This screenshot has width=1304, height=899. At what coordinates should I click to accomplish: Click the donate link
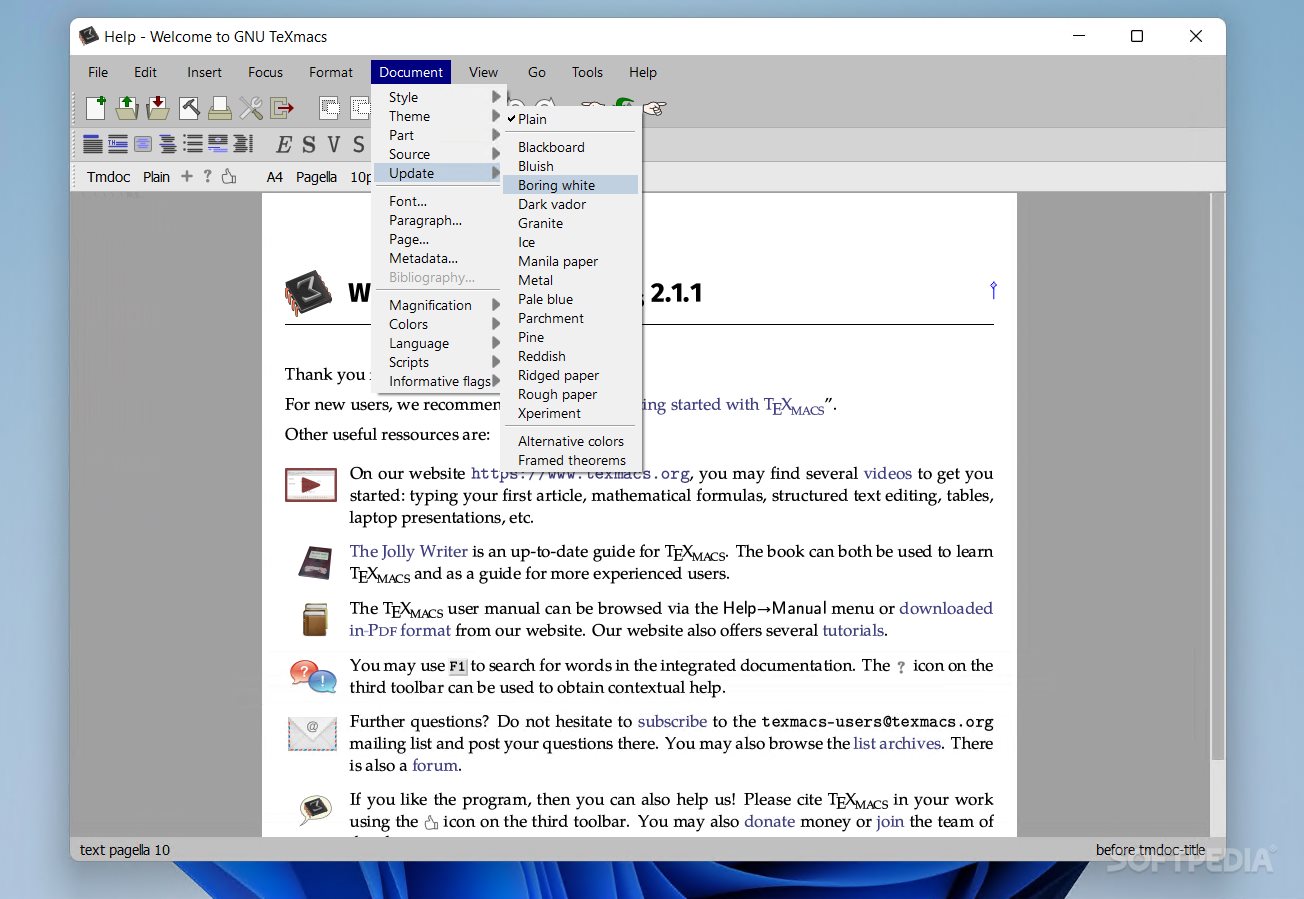click(770, 822)
